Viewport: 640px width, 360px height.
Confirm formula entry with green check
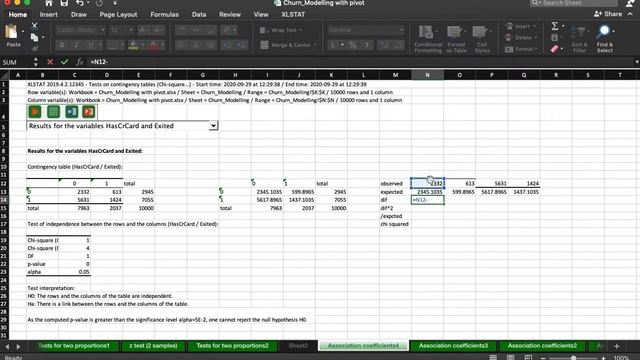pos(64,62)
